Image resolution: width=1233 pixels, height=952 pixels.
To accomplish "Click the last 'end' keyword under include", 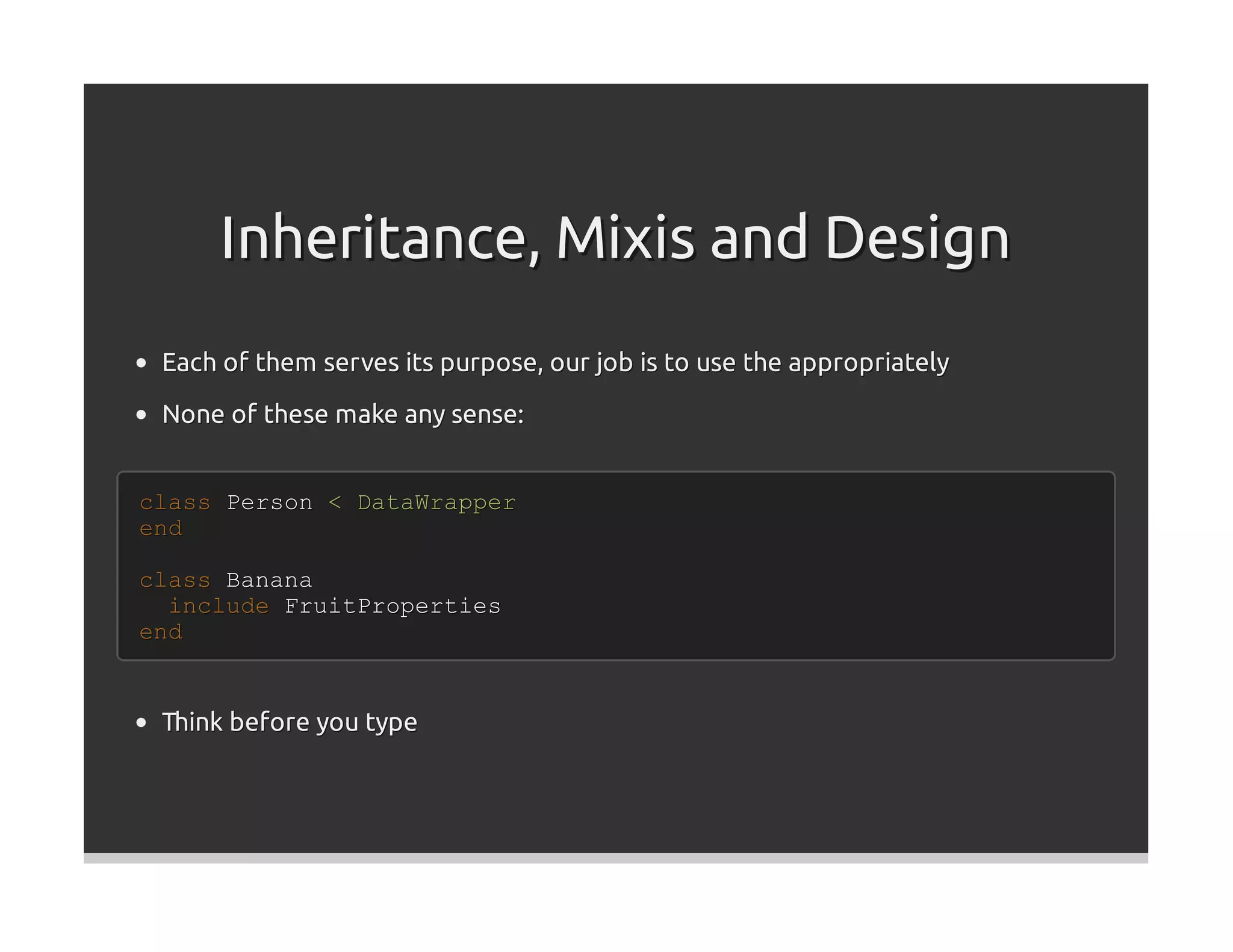I will click(161, 632).
